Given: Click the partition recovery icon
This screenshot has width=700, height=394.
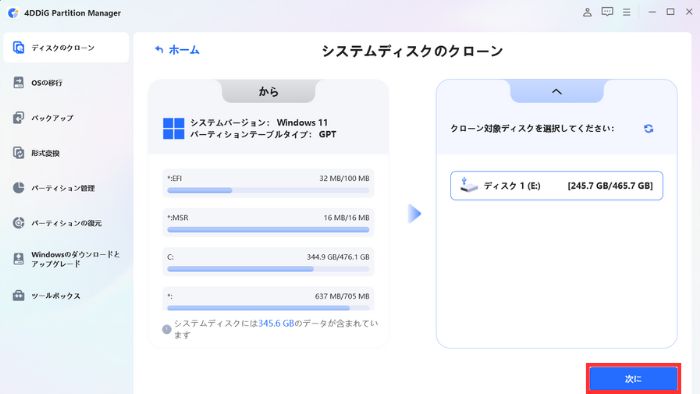Looking at the screenshot, I should (18, 223).
